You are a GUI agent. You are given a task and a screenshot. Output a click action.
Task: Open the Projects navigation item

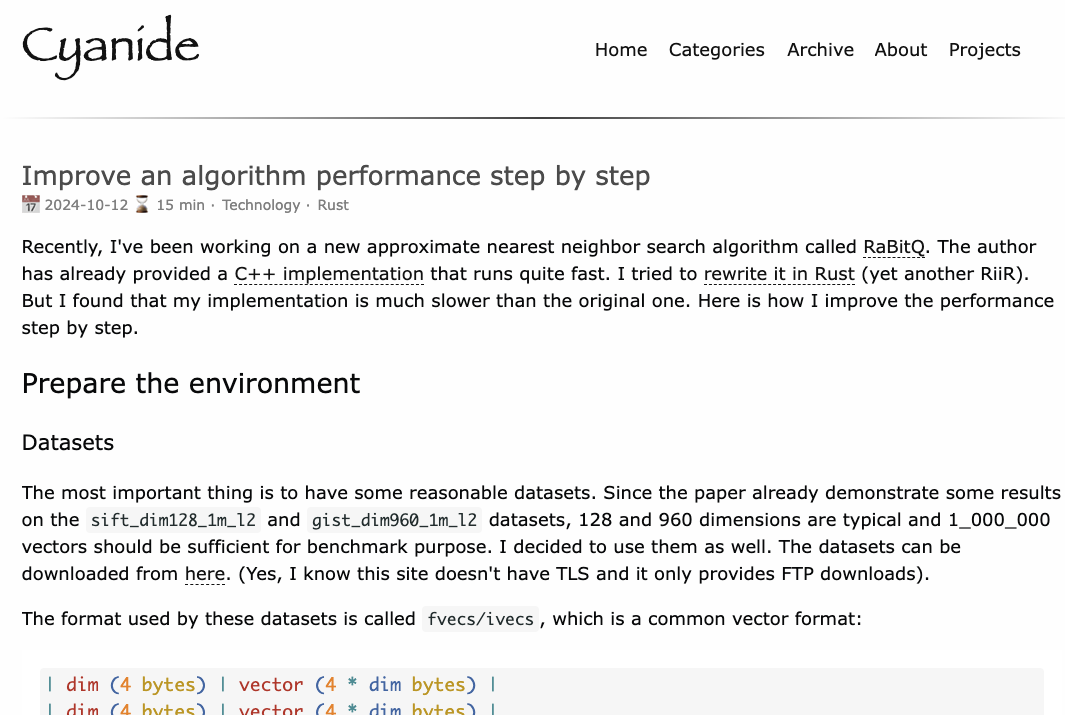pyautogui.click(x=984, y=50)
